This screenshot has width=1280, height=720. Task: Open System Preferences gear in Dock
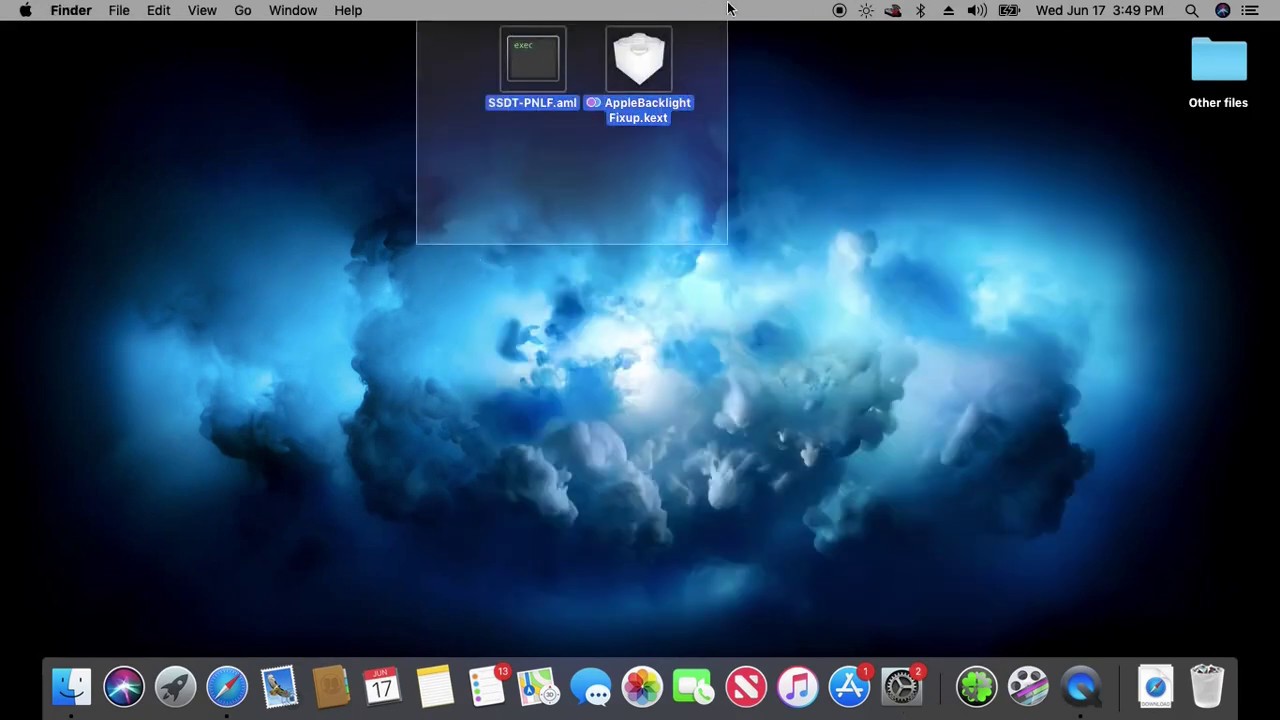[x=902, y=687]
